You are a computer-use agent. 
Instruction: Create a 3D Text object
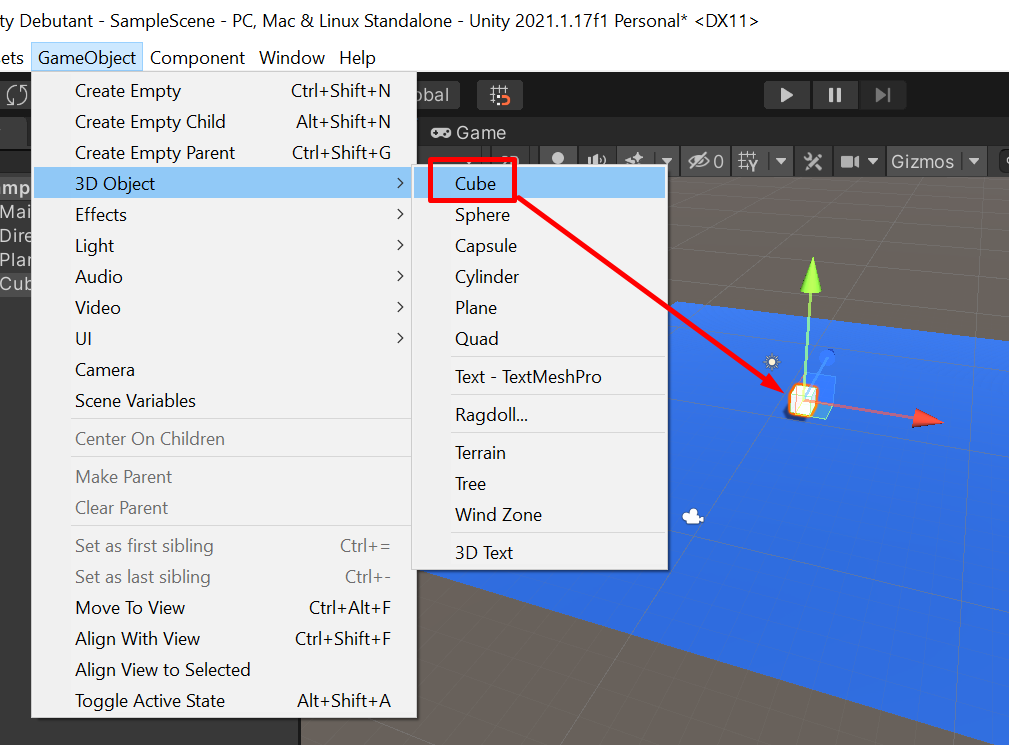point(539,552)
